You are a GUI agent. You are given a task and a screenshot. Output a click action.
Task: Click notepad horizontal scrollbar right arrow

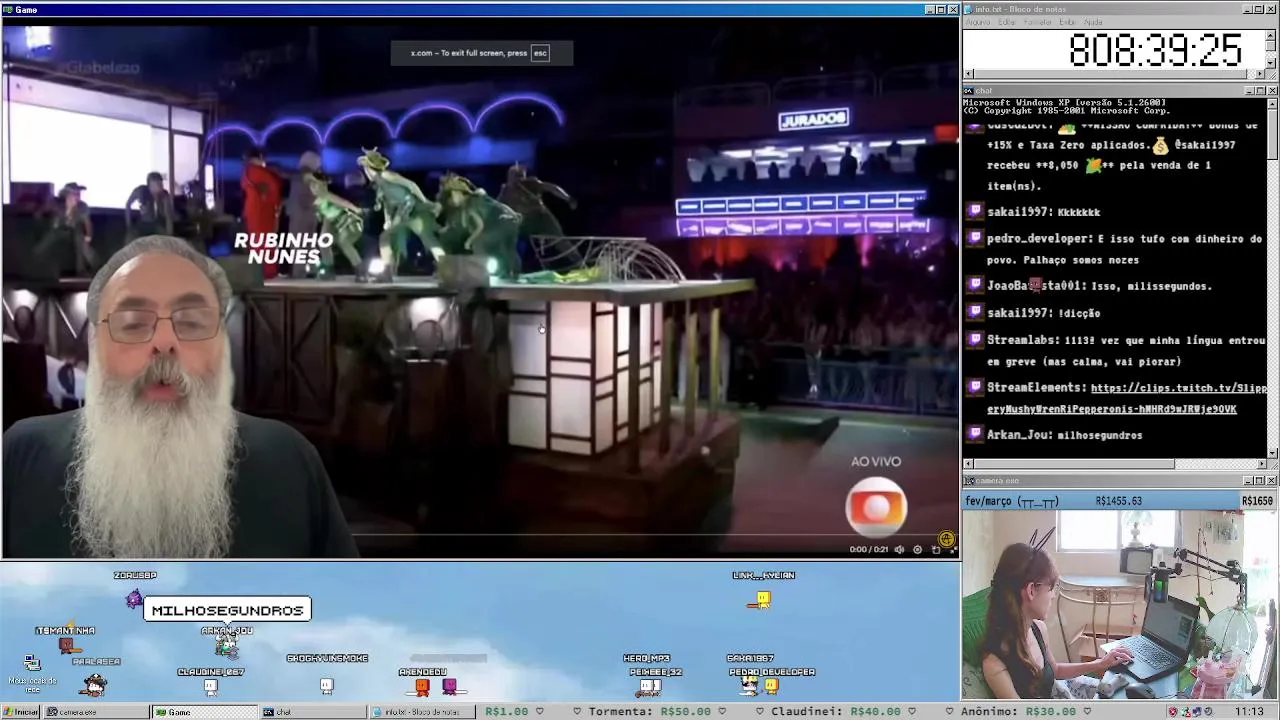[1261, 74]
